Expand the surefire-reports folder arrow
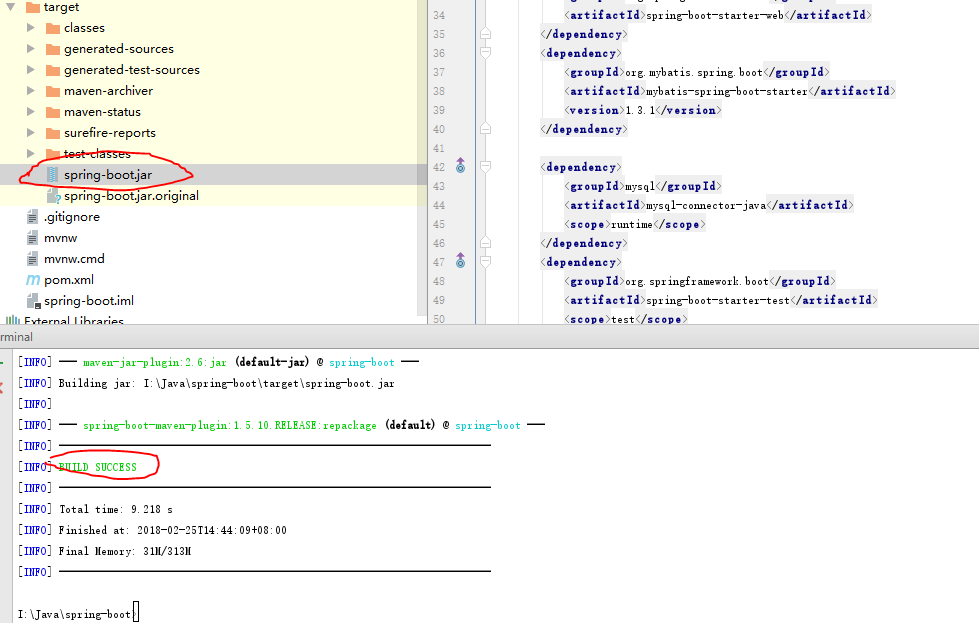Viewport: 979px width, 623px height. [x=31, y=132]
